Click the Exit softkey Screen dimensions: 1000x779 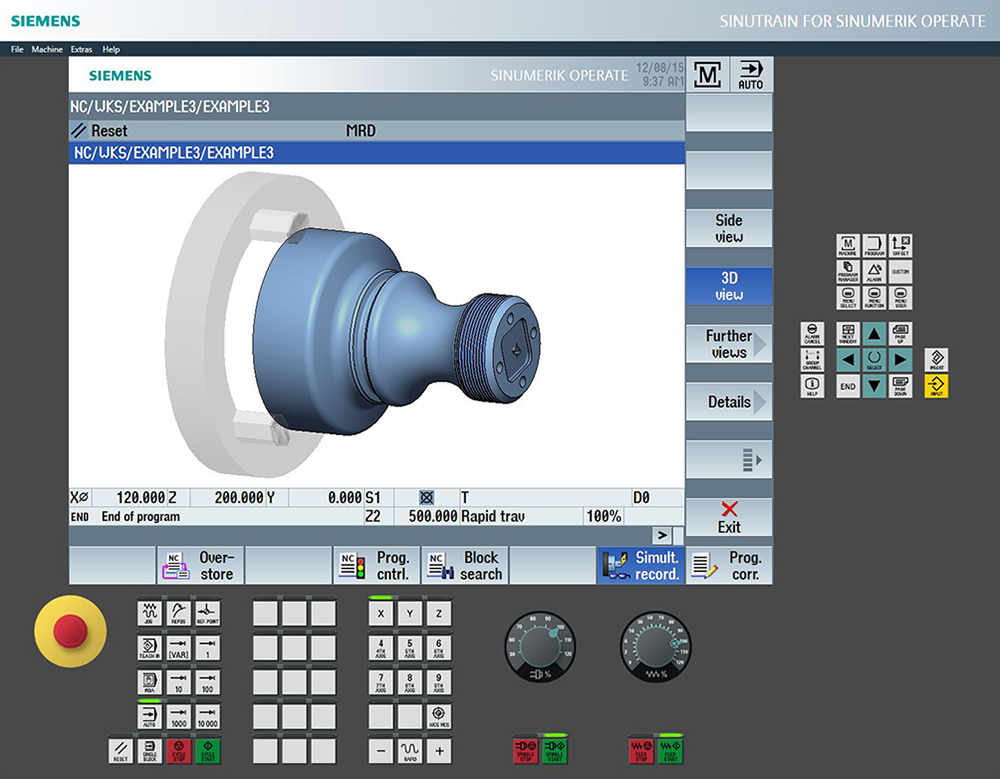click(729, 517)
